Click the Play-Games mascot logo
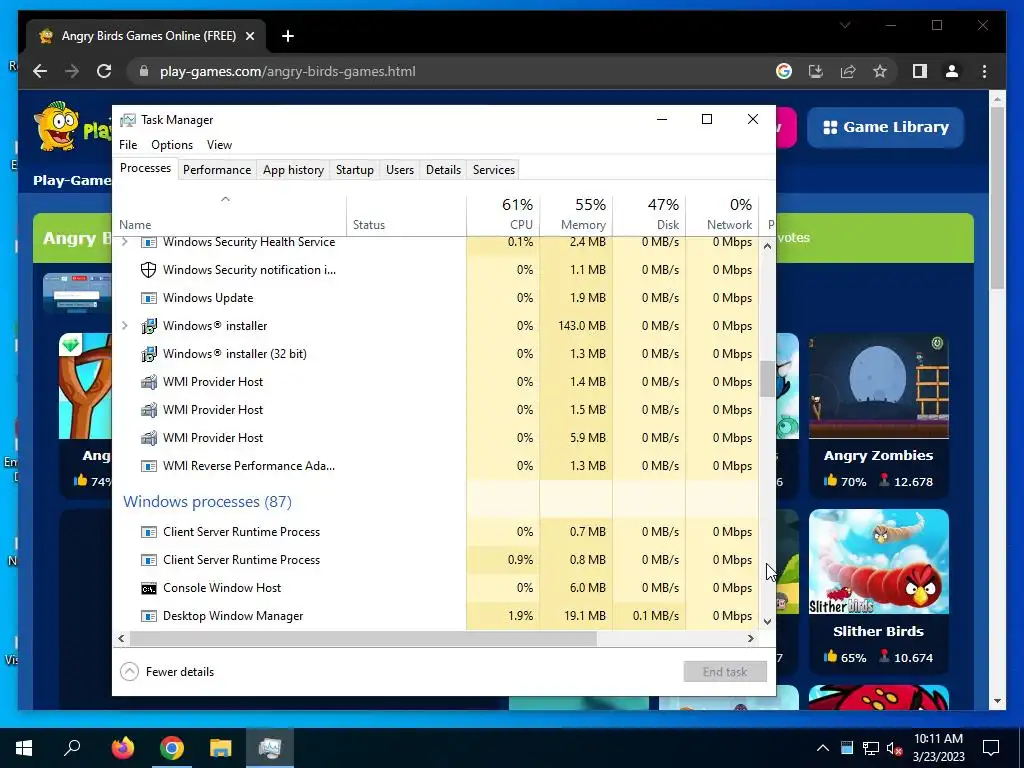Viewport: 1024px width, 768px height. coord(56,126)
